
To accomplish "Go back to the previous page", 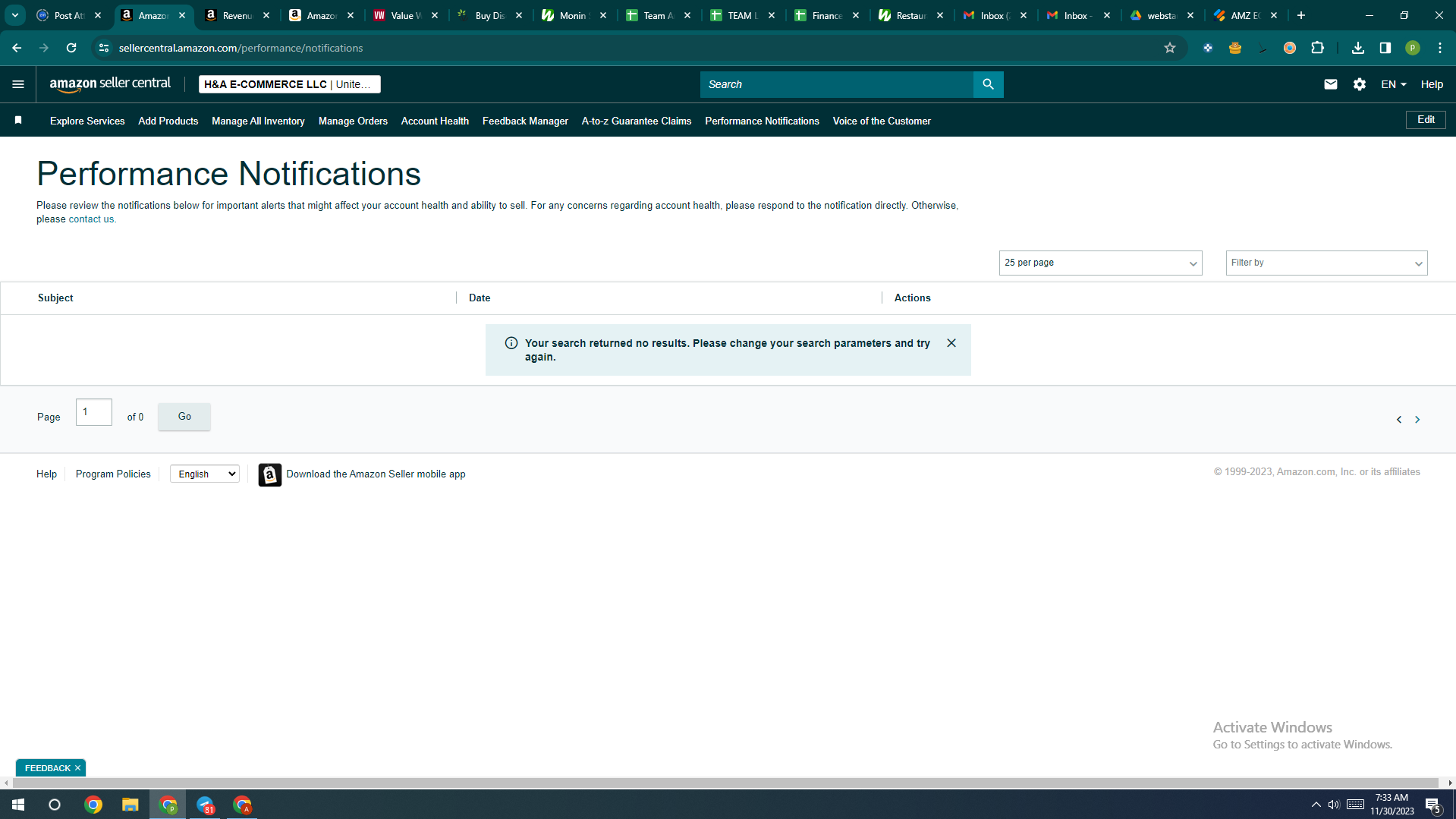I will click(17, 48).
